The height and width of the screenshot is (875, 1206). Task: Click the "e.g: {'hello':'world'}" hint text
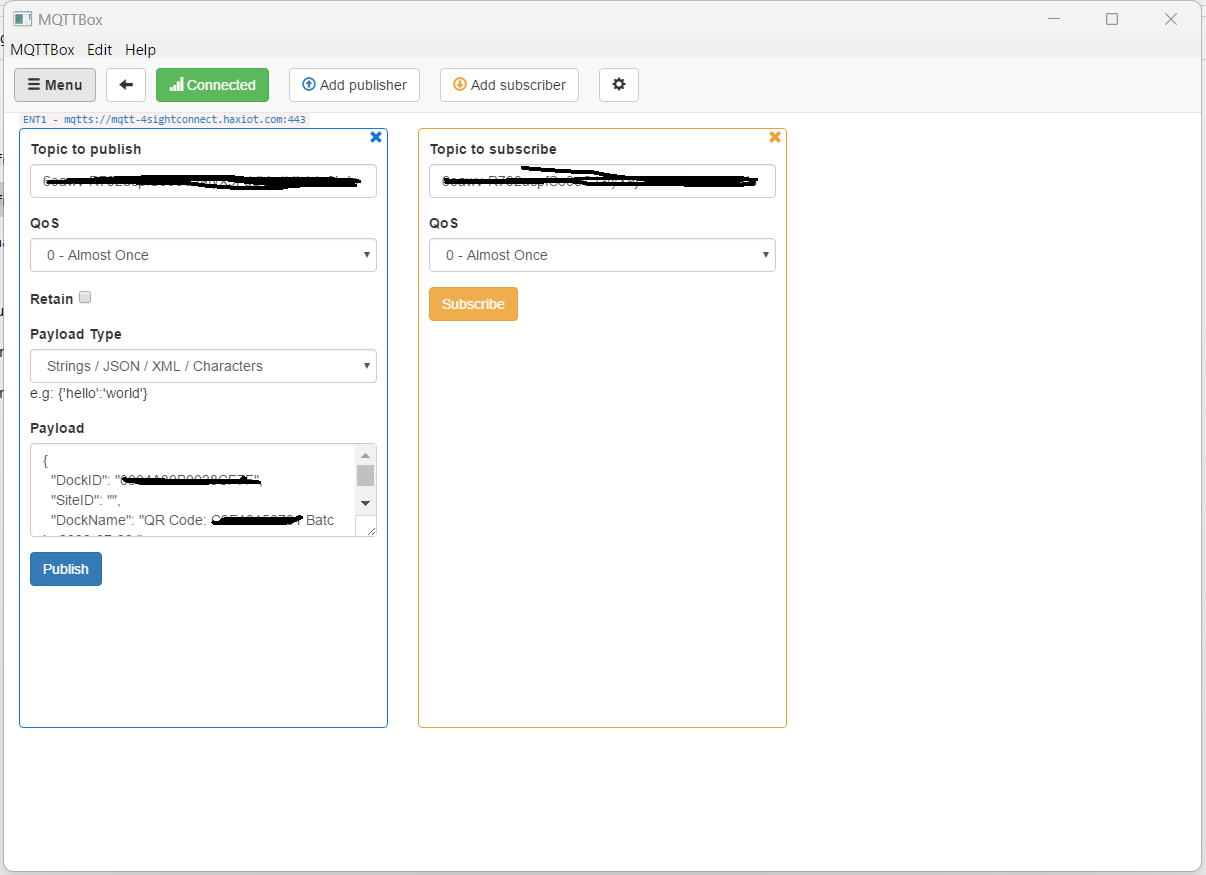pos(89,393)
